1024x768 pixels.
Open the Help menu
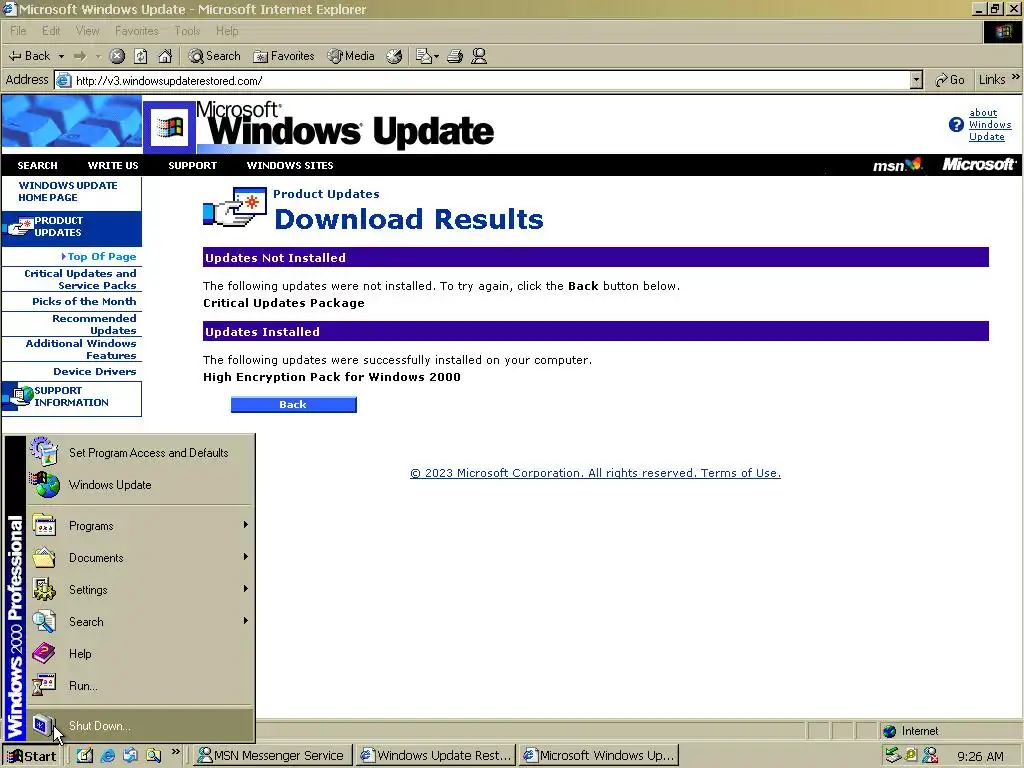[x=227, y=31]
